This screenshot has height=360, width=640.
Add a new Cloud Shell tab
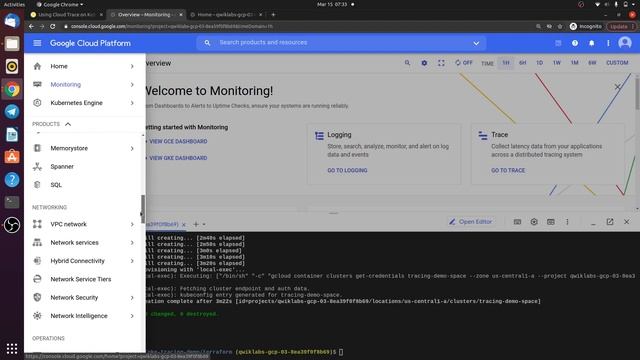[196, 224]
